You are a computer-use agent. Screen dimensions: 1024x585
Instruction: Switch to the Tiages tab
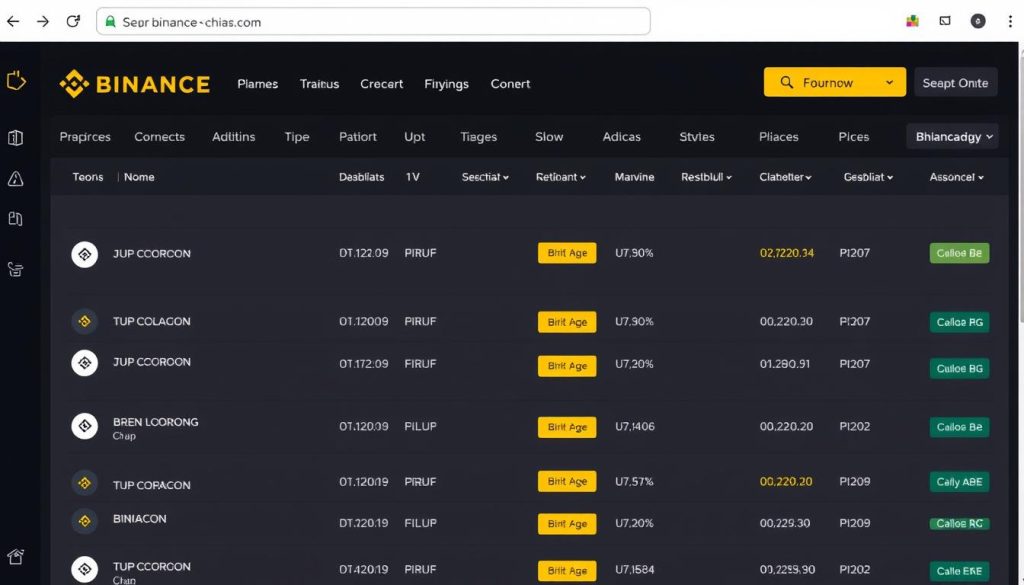(478, 137)
